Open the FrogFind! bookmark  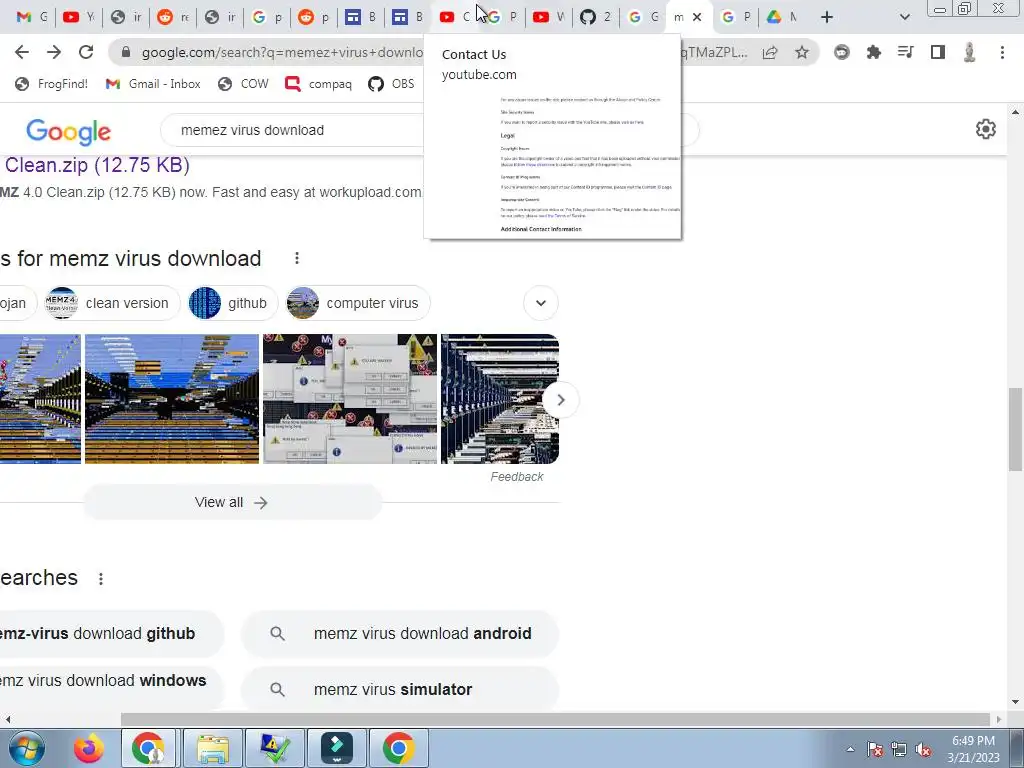[x=52, y=84]
